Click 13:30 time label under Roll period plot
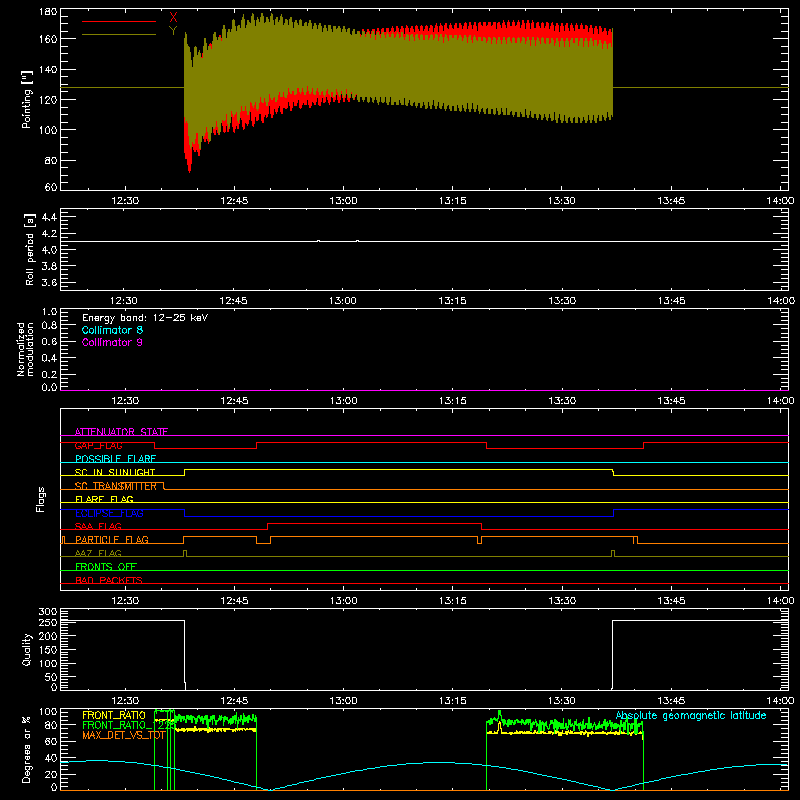 pos(562,301)
